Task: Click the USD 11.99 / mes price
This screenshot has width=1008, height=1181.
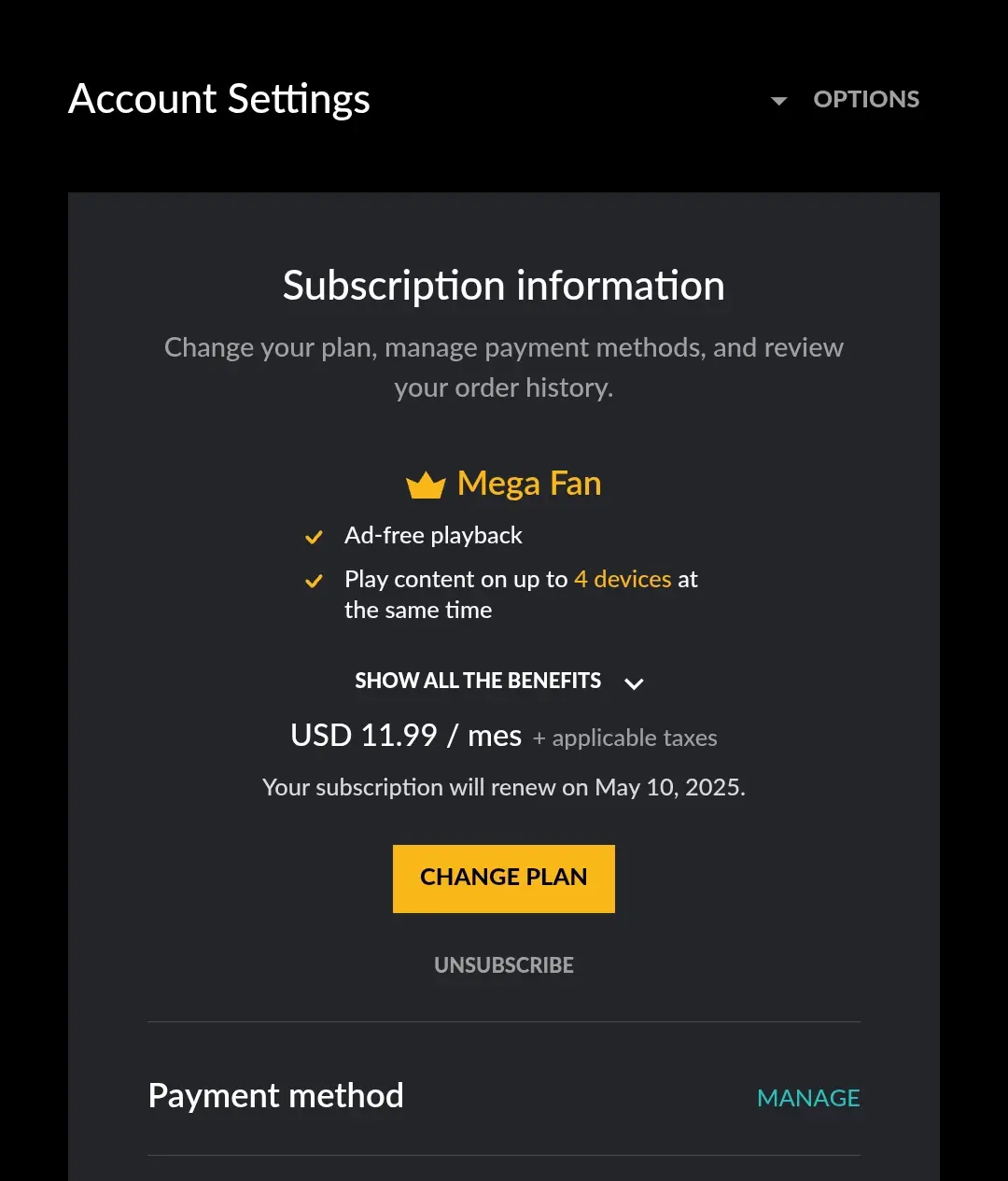Action: (406, 736)
